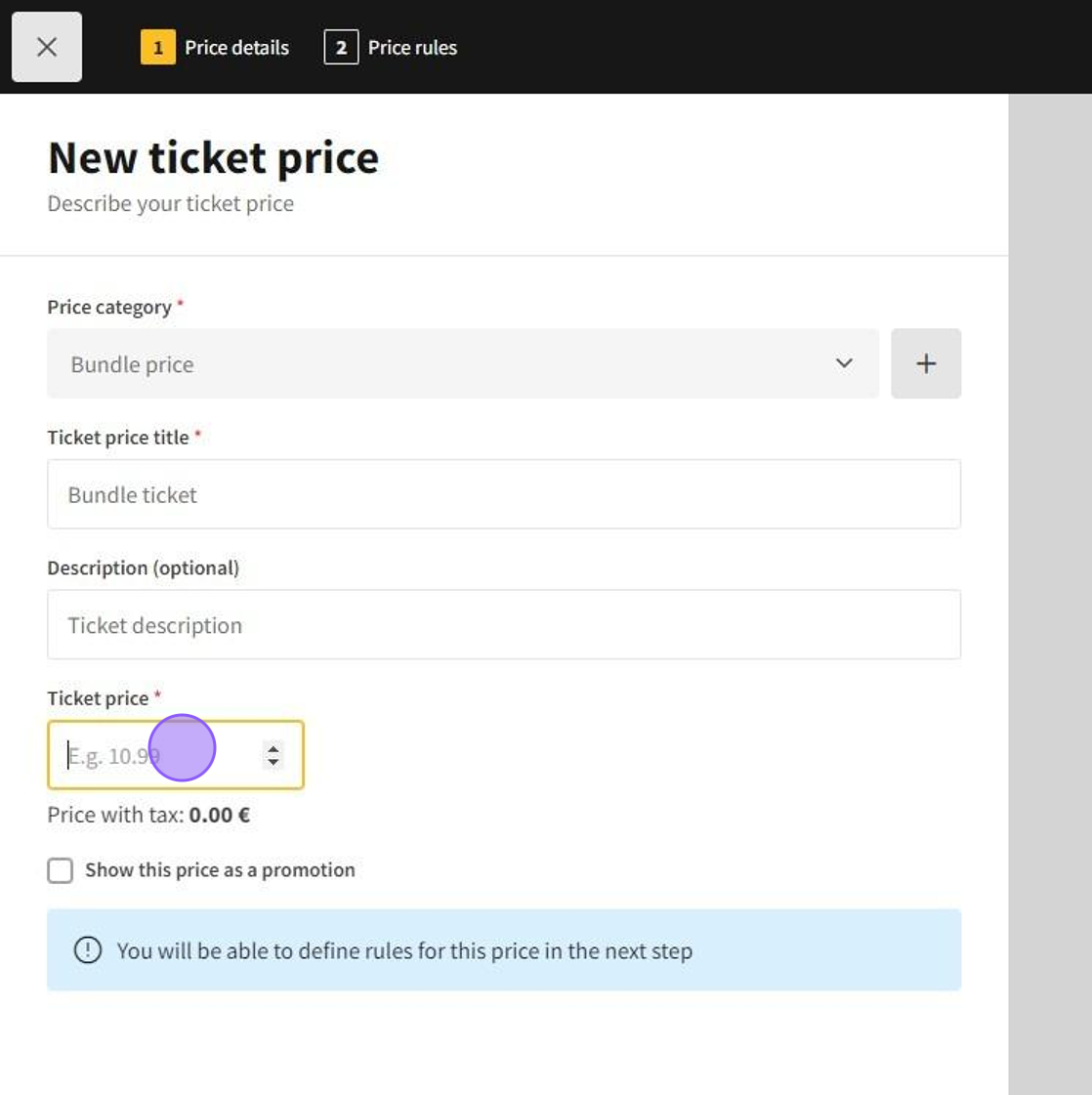Focus the Ticket price title field
The width and height of the screenshot is (1092, 1095).
pyautogui.click(x=503, y=494)
